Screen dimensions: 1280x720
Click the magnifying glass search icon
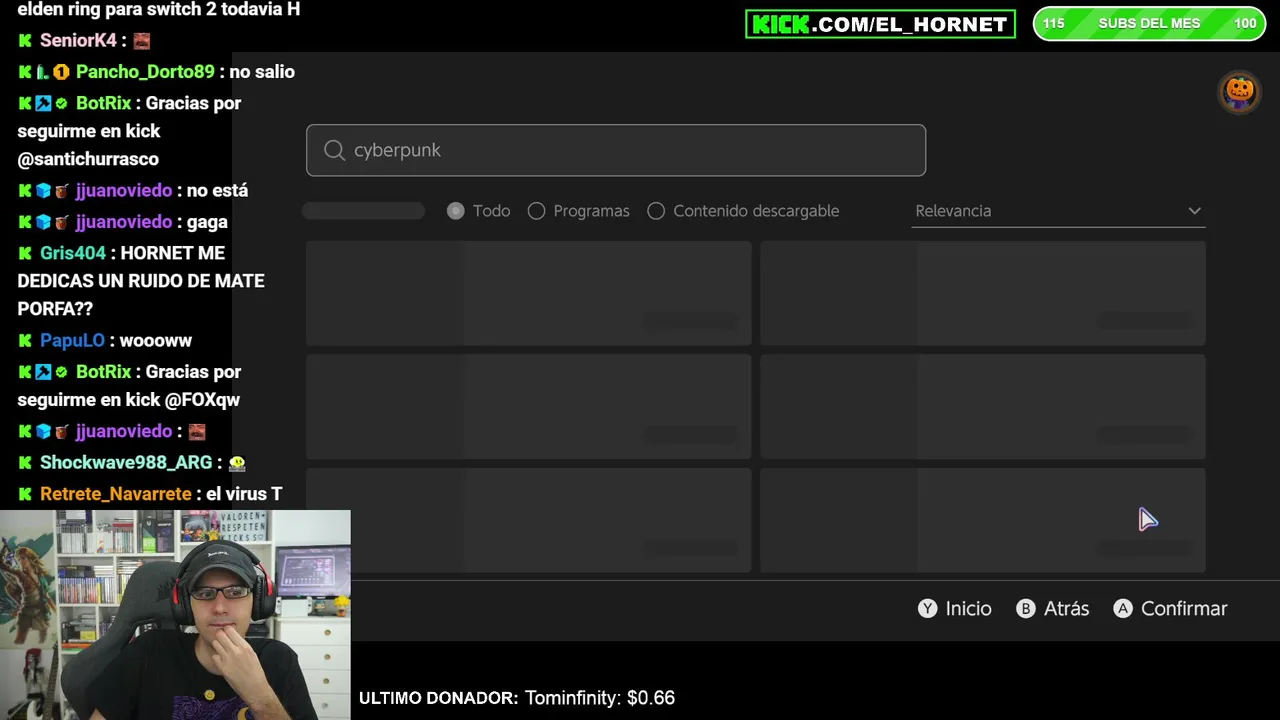coord(334,150)
